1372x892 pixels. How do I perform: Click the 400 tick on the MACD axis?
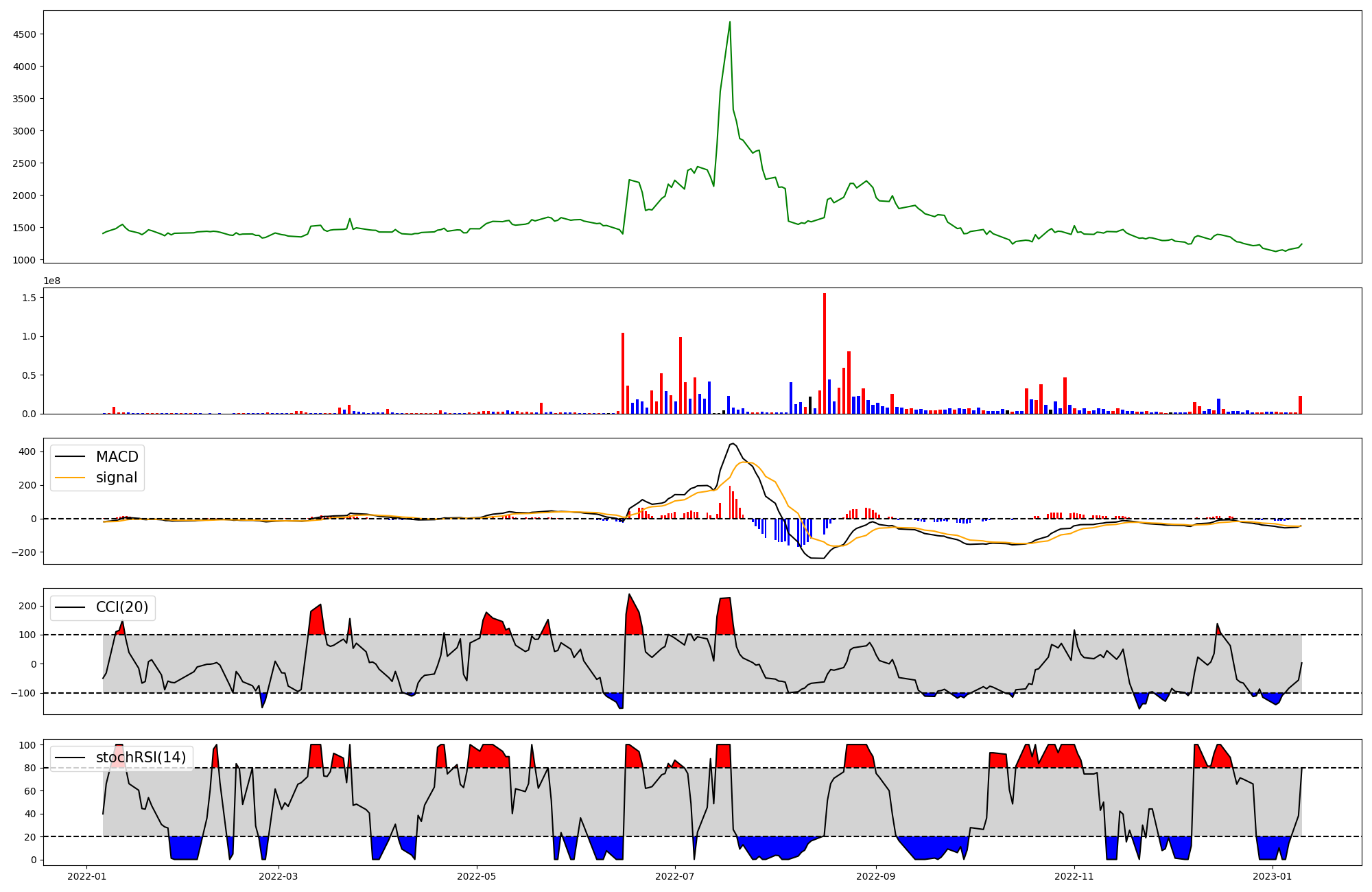pos(27,451)
